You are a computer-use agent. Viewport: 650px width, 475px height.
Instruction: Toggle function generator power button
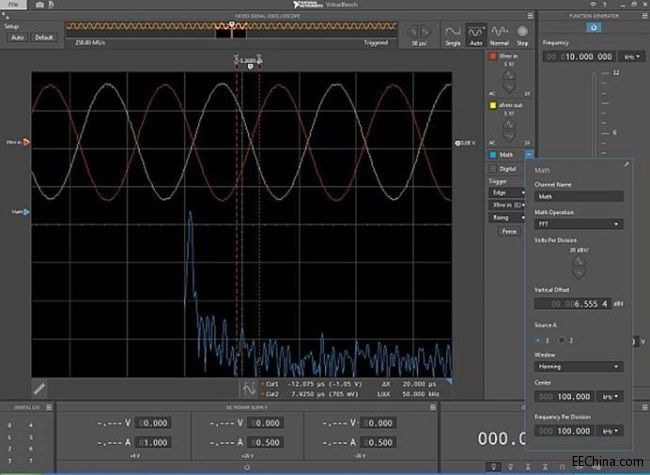click(594, 28)
